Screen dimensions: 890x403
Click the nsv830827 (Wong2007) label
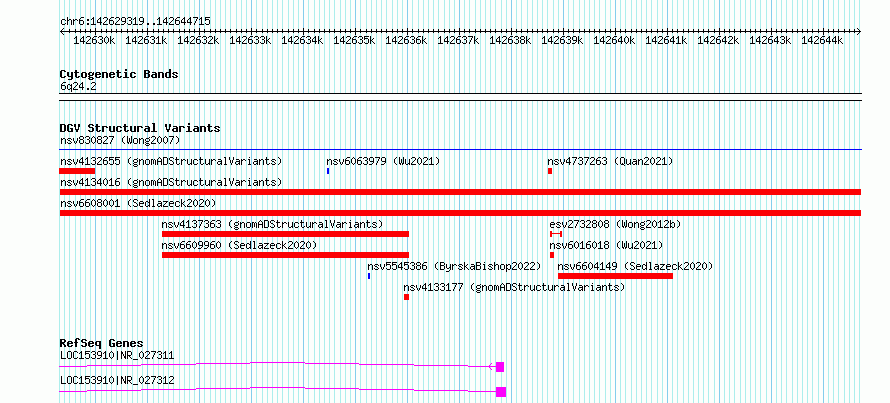[120, 140]
